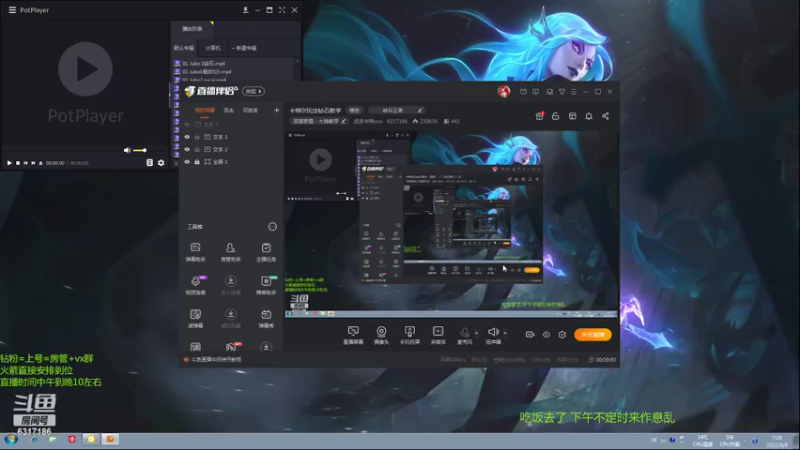Open the microphone tool with purple badge
The height and width of the screenshot is (450, 800).
[195, 285]
